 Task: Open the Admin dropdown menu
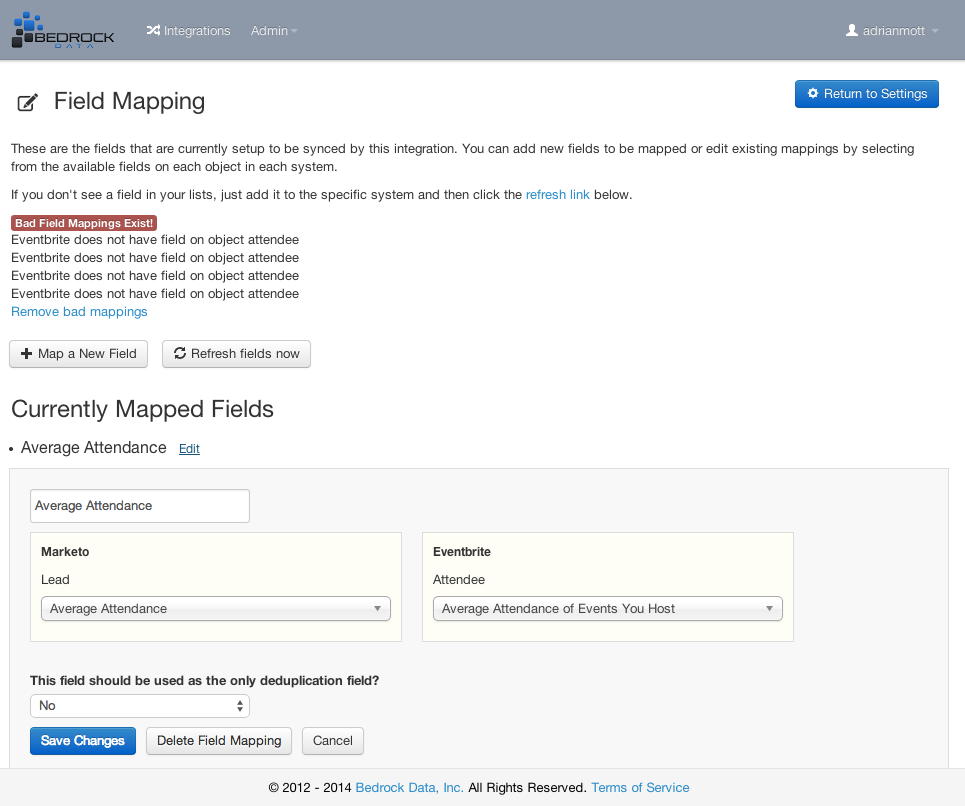(274, 30)
